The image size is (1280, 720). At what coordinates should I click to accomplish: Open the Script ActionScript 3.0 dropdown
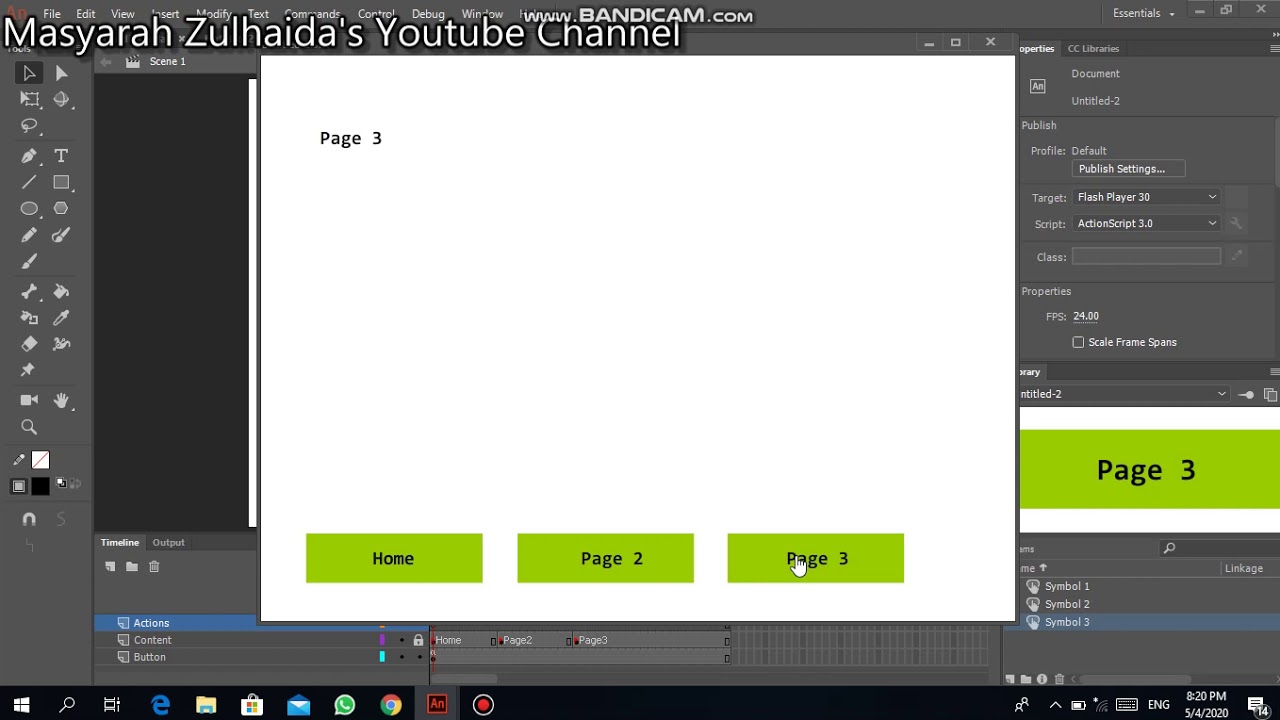[x=1147, y=223]
